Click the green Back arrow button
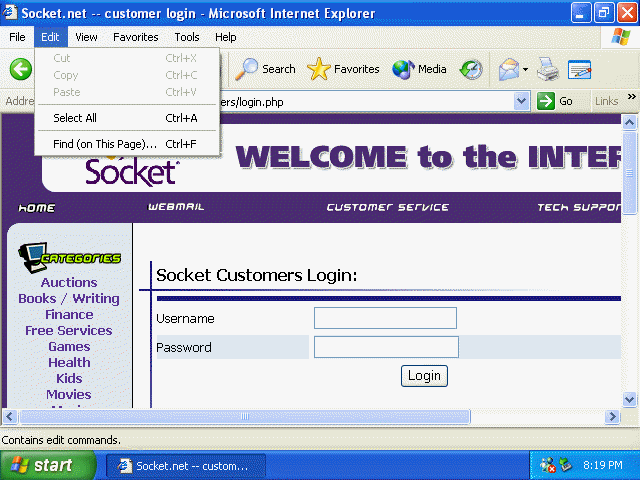Viewport: 640px width, 480px height. tap(20, 69)
